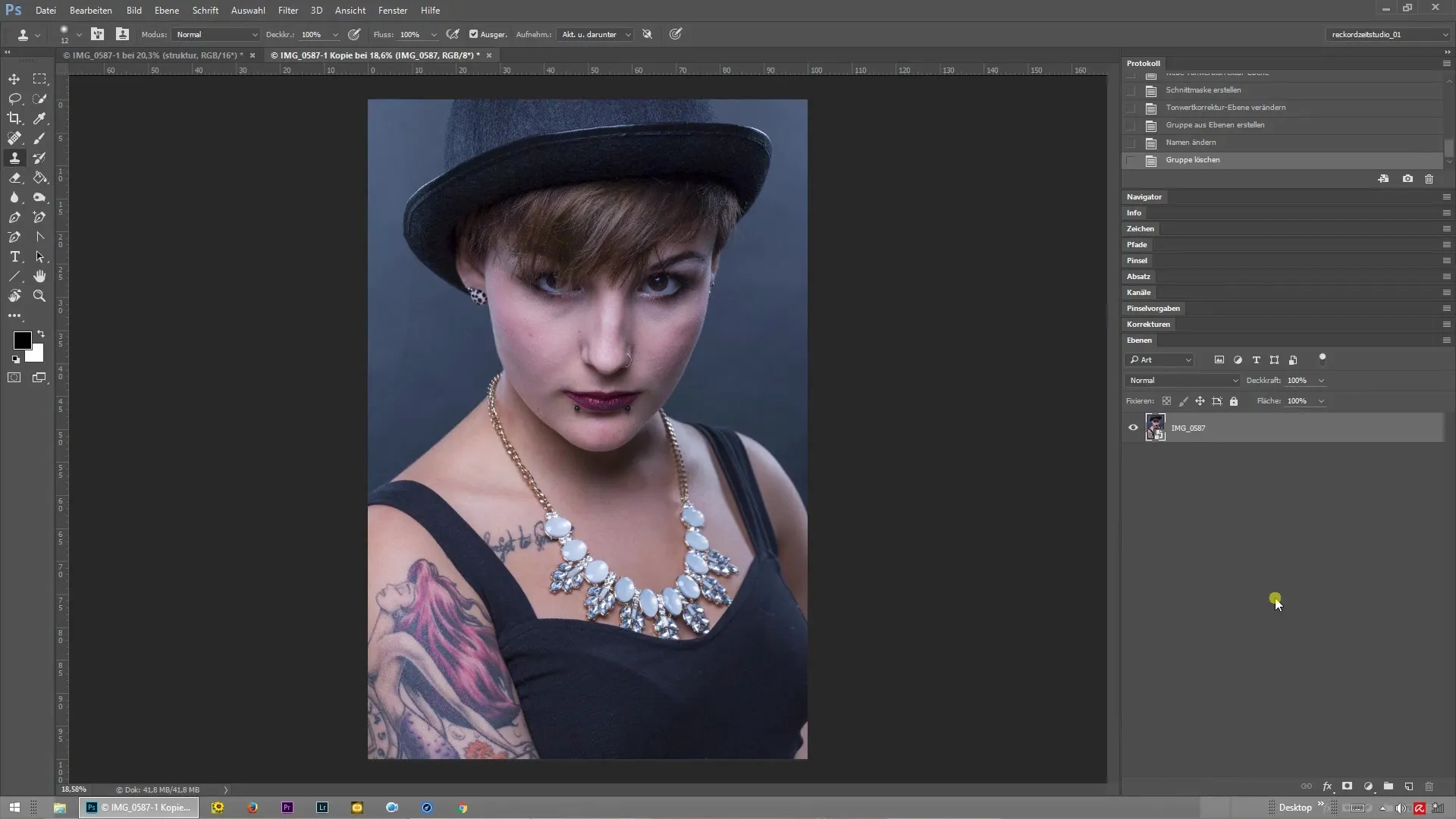Select the Move tool

[x=14, y=79]
